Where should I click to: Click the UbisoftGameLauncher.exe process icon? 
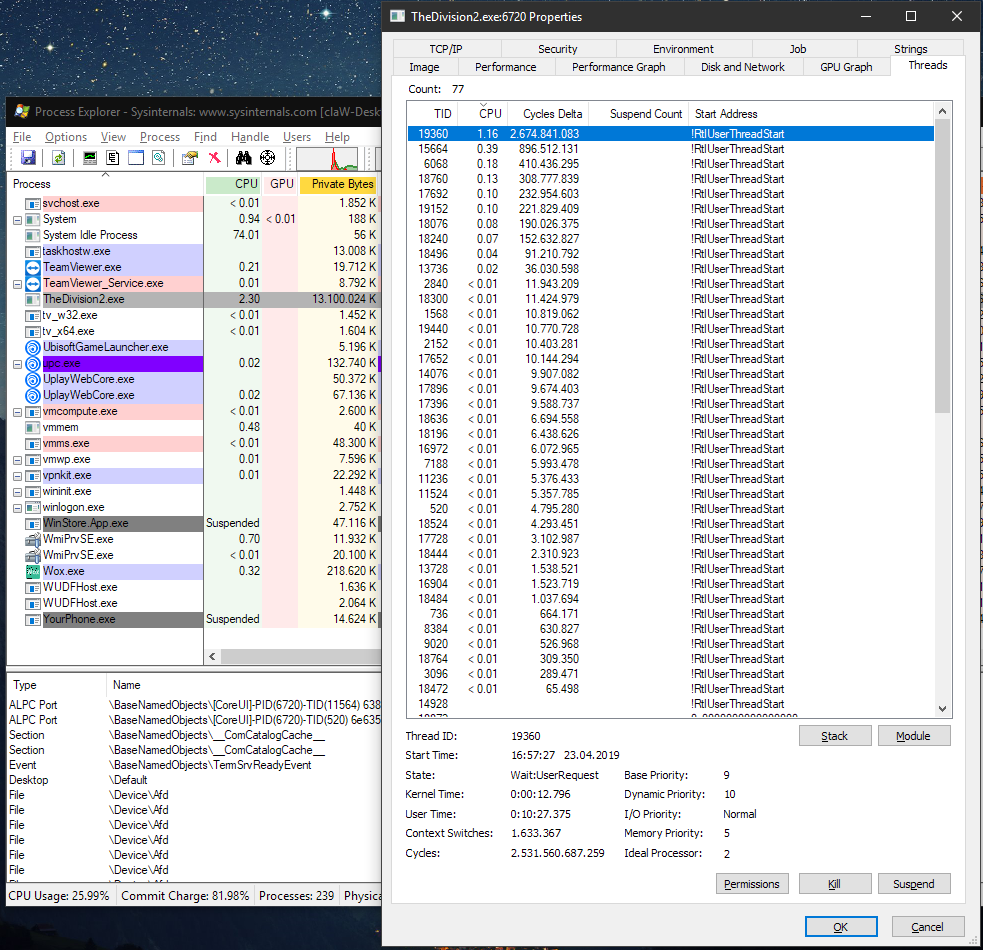33,347
